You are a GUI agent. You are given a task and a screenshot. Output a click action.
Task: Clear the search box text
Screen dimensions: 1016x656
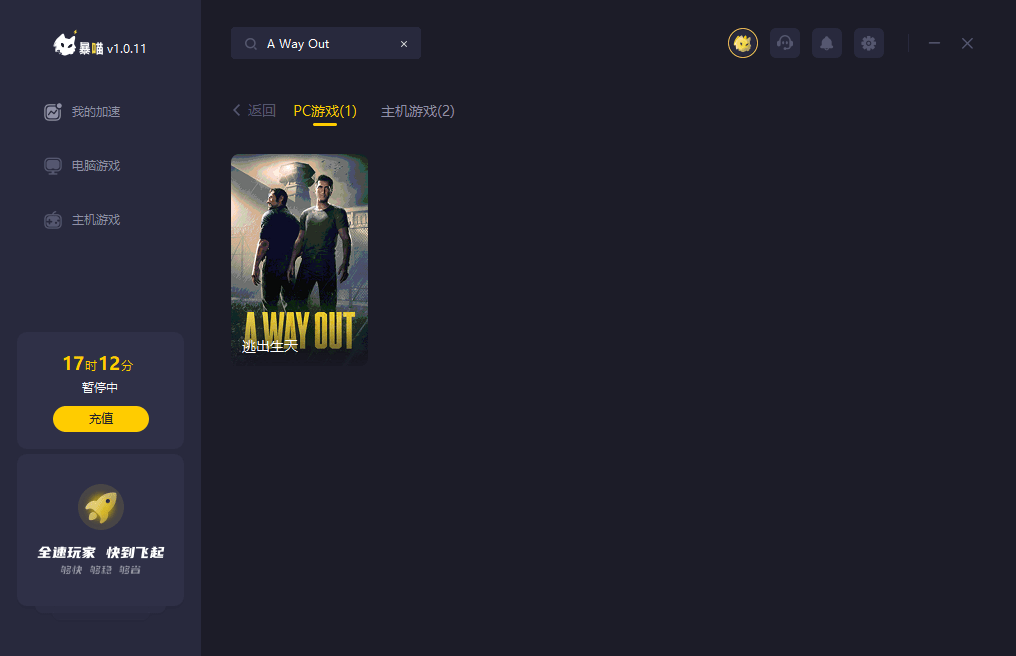point(404,44)
